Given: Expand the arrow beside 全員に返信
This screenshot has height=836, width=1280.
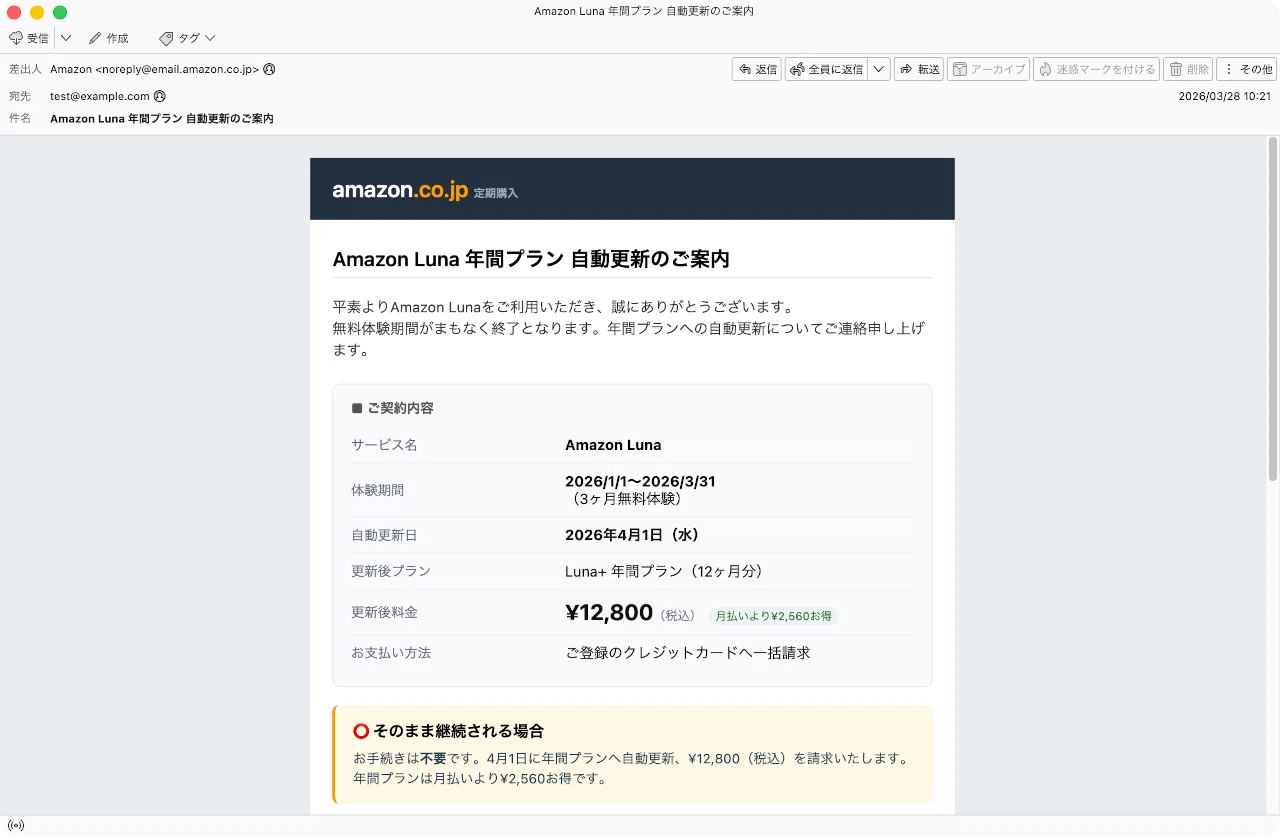Looking at the screenshot, I should click(x=879, y=69).
